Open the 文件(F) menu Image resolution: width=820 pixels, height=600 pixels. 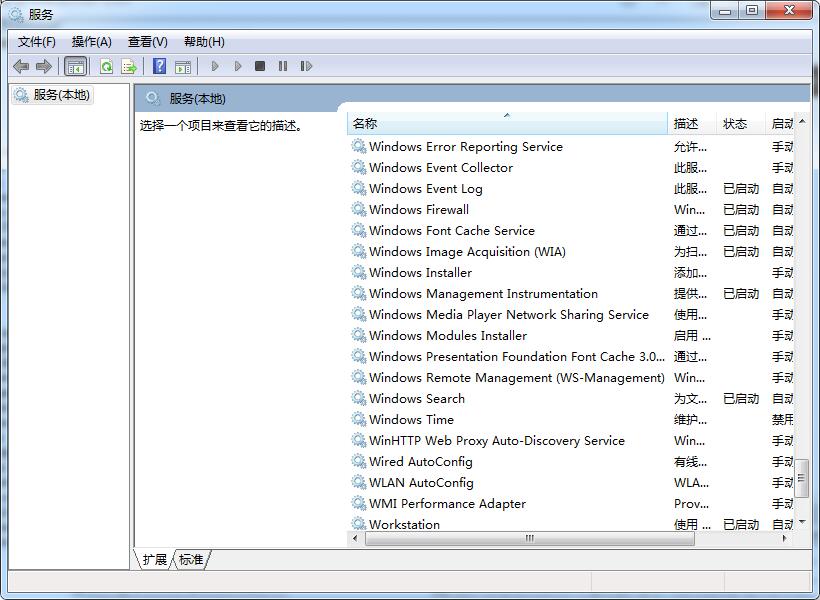pos(37,42)
